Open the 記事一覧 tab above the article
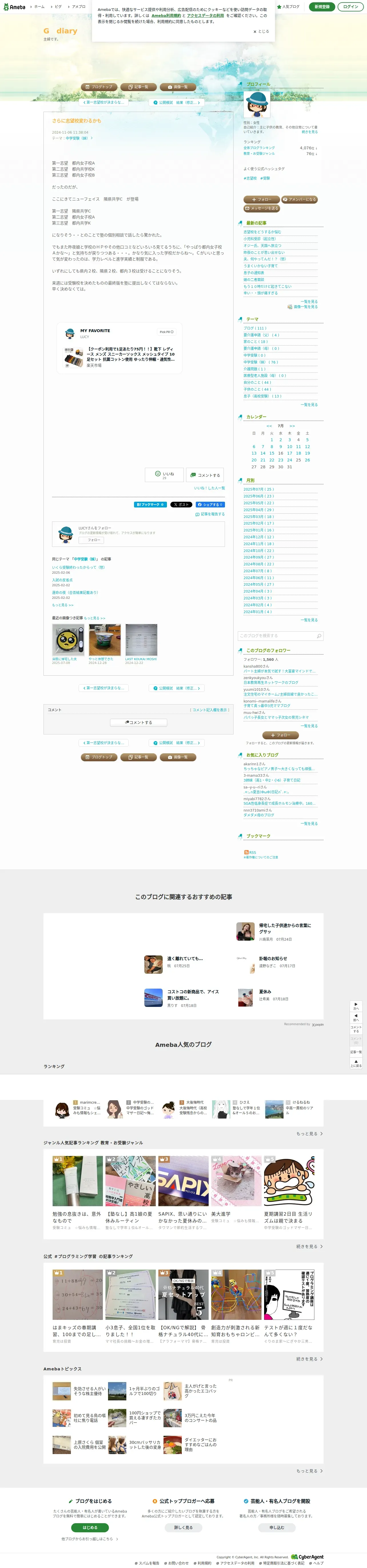Screen dimensions: 367x1568 click(138, 87)
